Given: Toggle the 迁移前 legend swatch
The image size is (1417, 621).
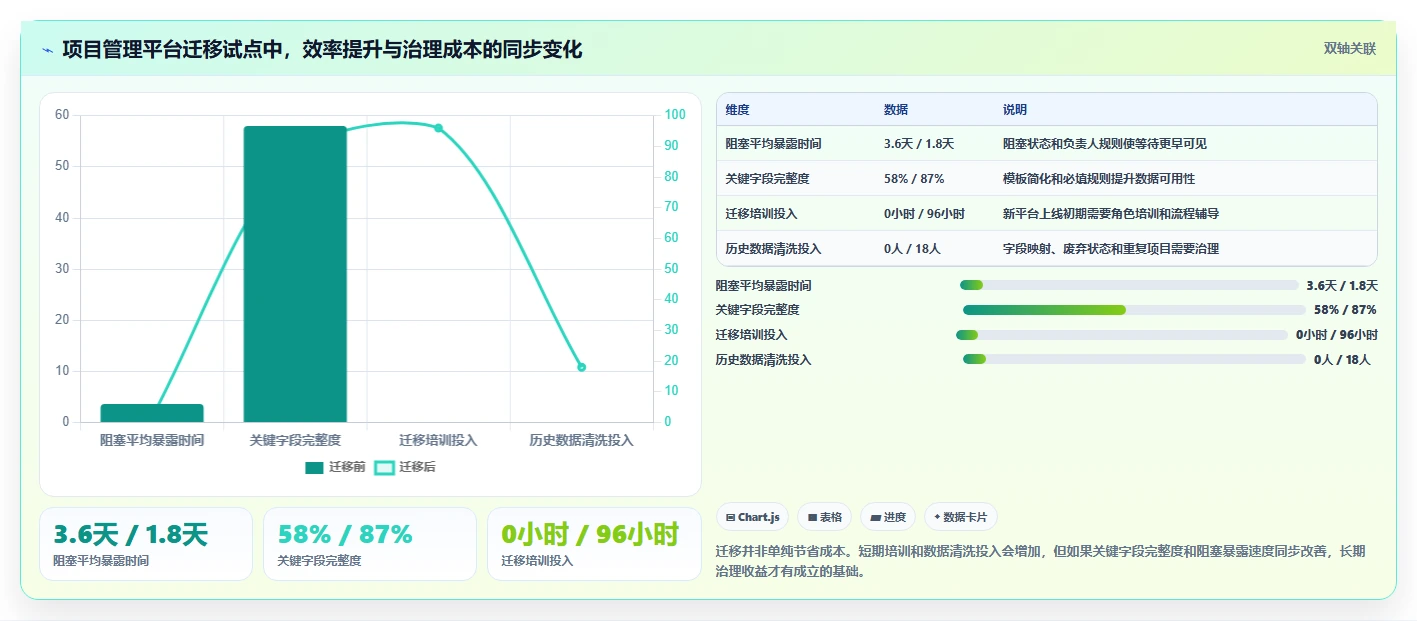Looking at the screenshot, I should click(x=315, y=468).
